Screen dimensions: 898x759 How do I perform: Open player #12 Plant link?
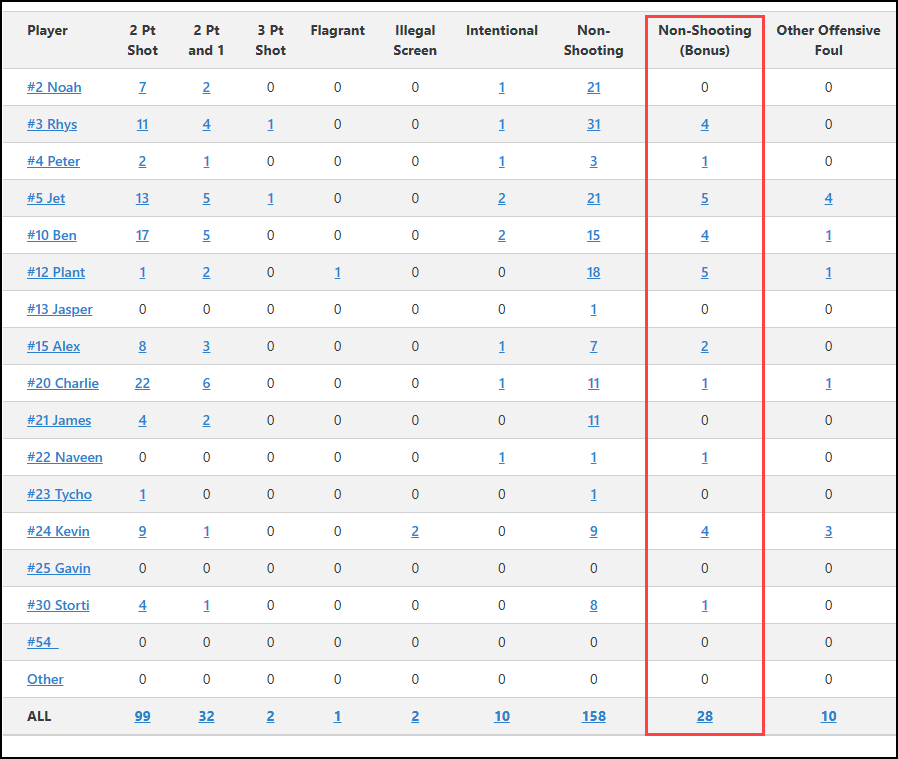(x=56, y=272)
